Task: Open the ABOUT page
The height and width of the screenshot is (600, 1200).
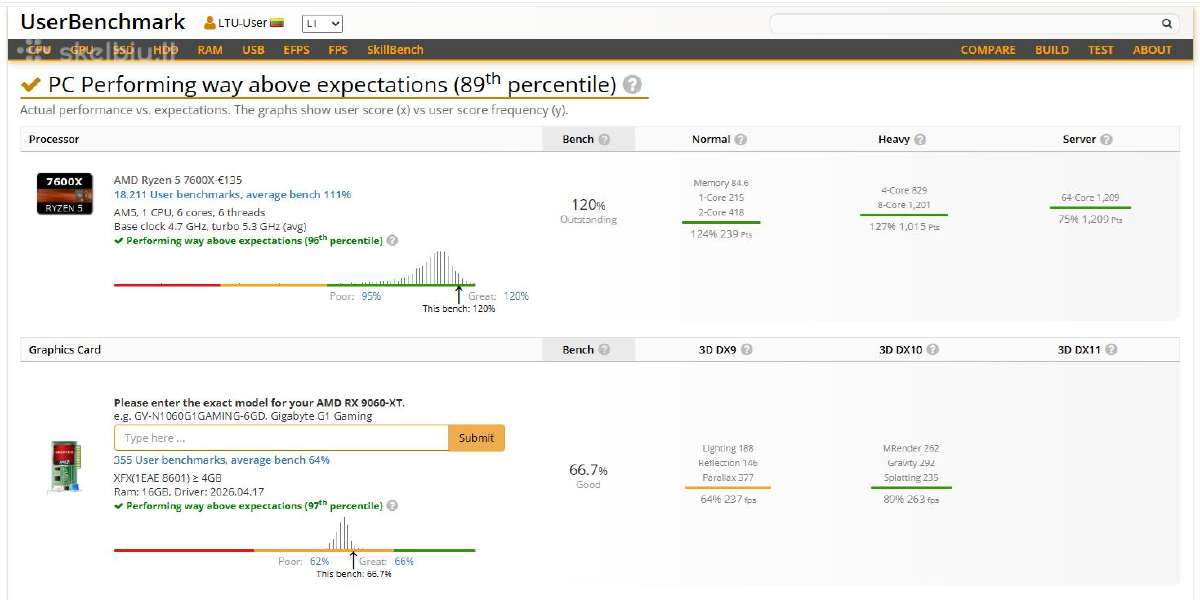Action: (x=1152, y=50)
